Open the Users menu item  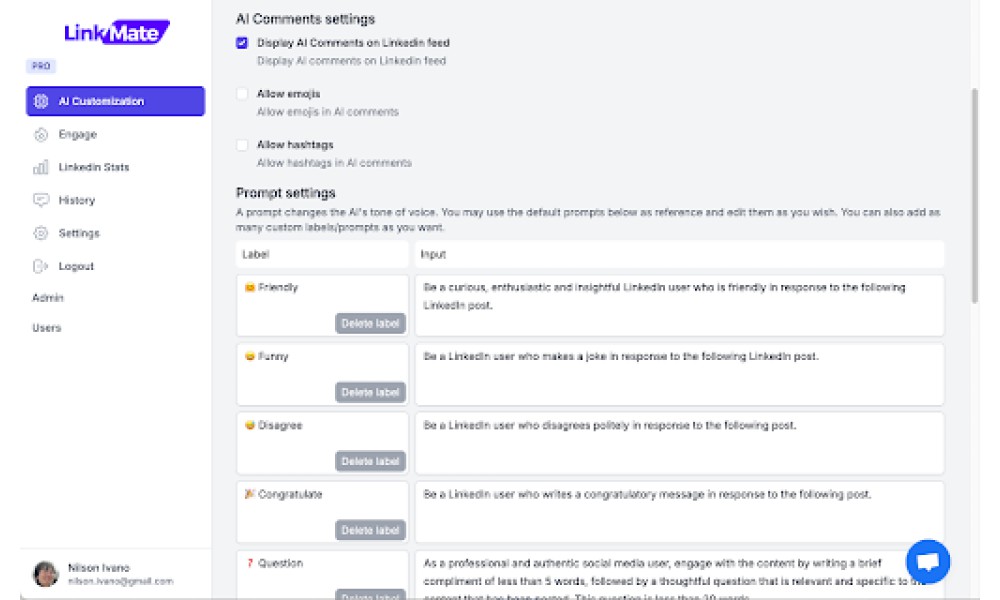tap(47, 328)
